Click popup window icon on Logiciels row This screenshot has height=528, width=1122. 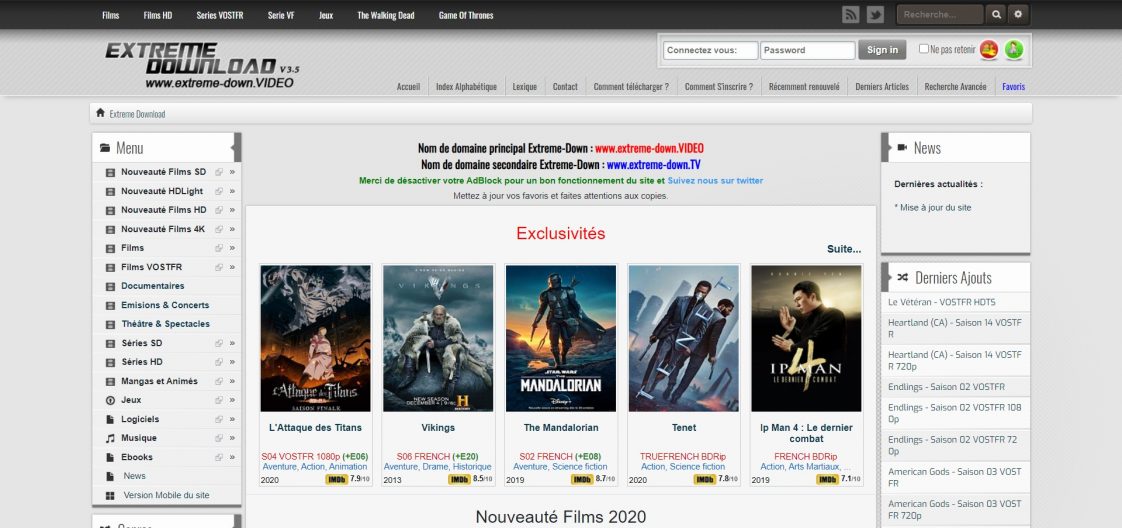click(x=219, y=419)
